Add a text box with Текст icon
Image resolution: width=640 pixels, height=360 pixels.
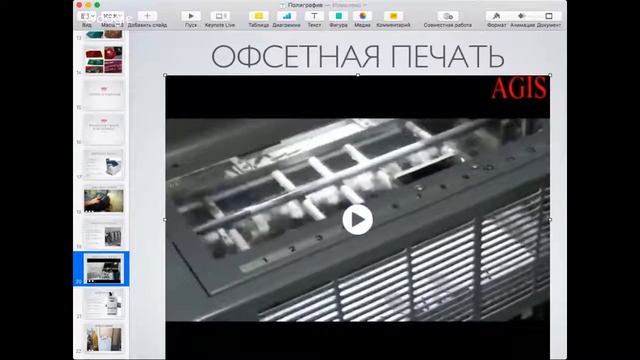point(314,16)
